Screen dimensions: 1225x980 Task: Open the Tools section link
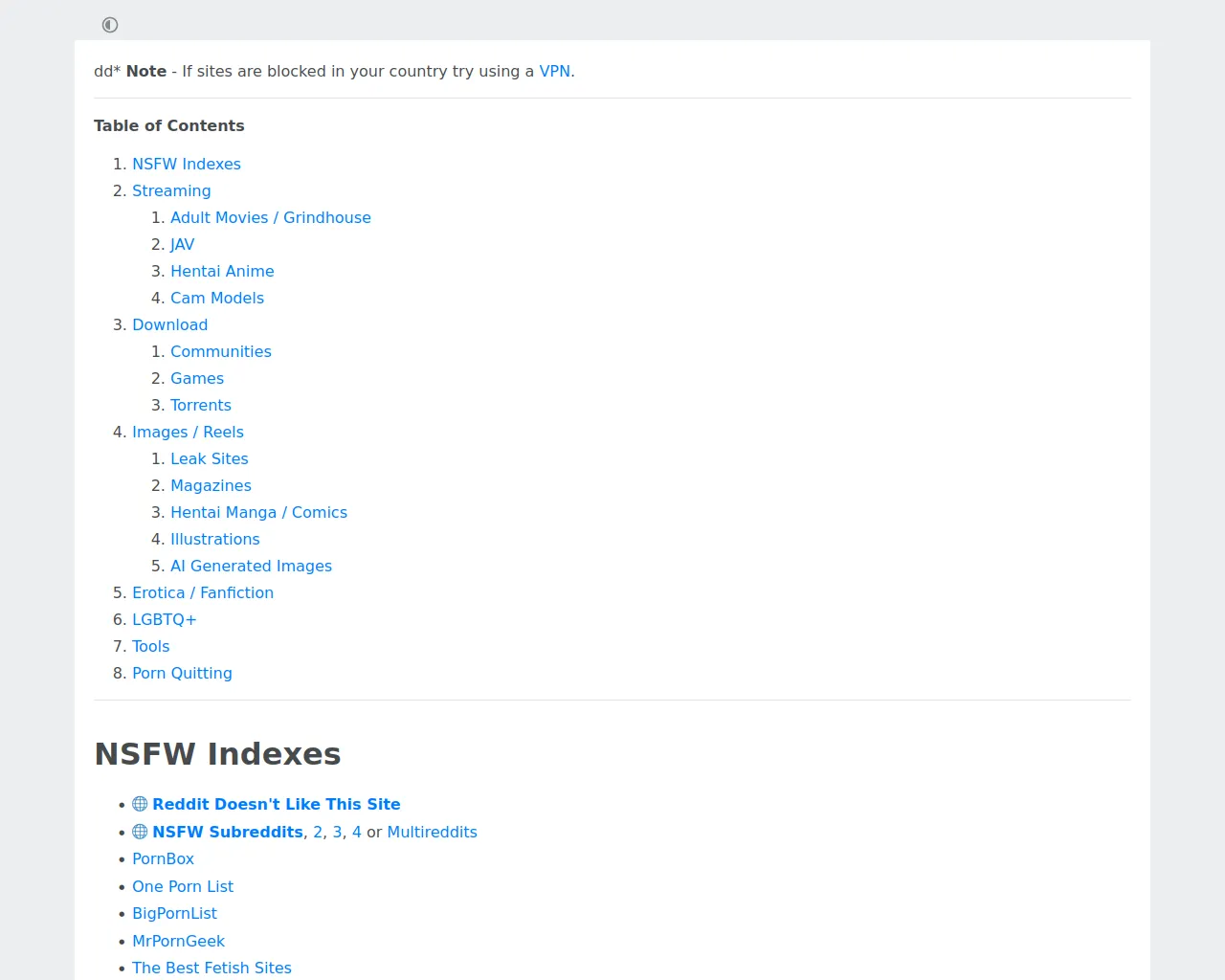[150, 646]
